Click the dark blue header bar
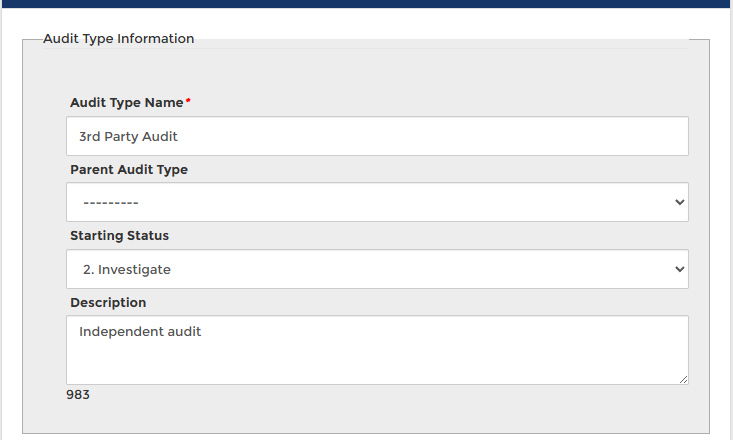This screenshot has height=440, width=733. click(366, 3)
